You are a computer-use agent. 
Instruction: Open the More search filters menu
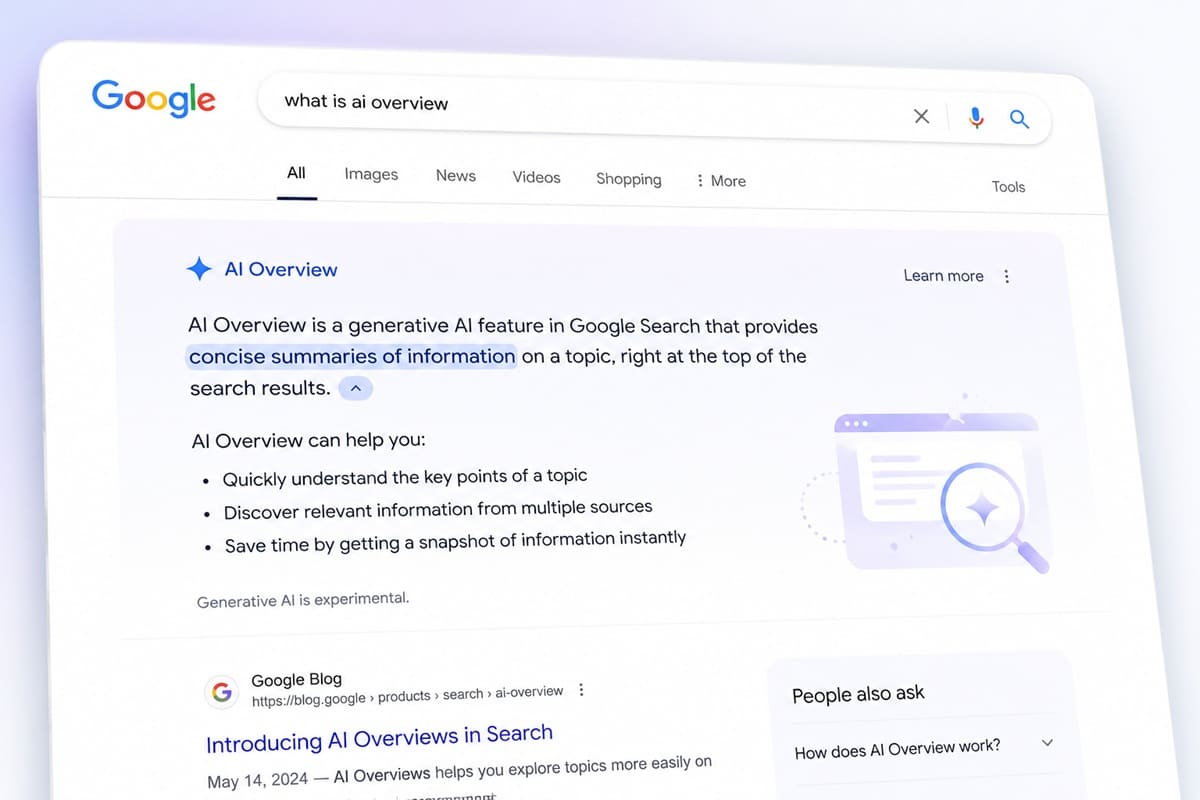coord(721,181)
